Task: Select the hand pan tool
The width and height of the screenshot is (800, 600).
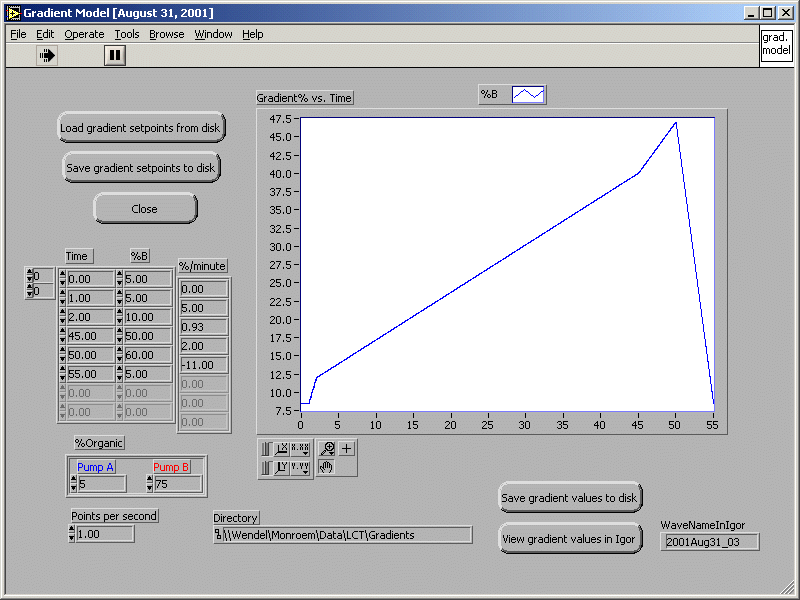Action: pyautogui.click(x=327, y=466)
